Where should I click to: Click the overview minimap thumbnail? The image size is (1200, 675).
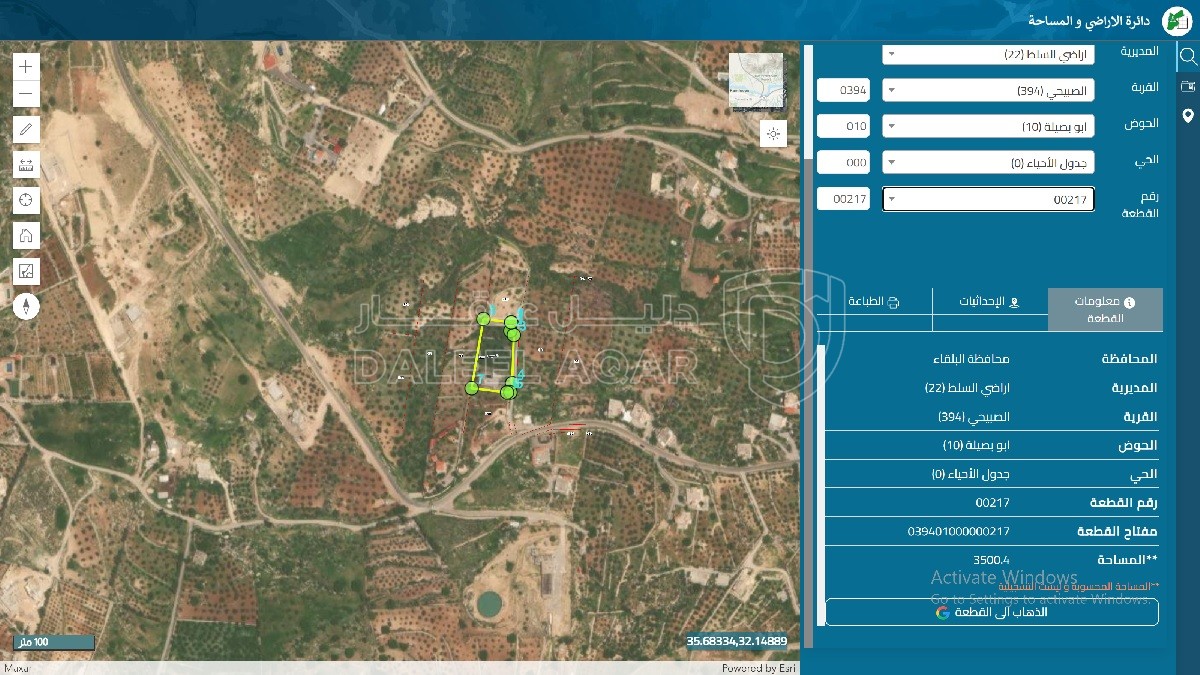click(757, 82)
